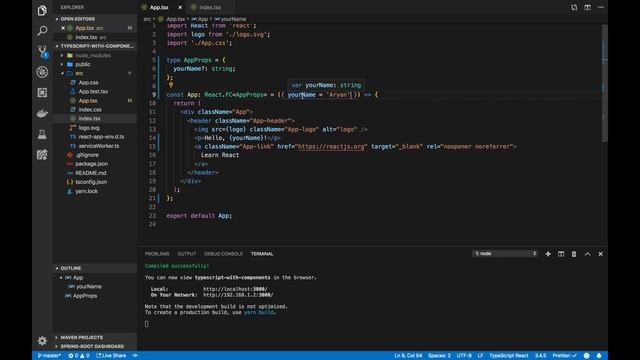Start Live Share from status bar
Viewport: 640px width, 360px height.
[x=111, y=356]
